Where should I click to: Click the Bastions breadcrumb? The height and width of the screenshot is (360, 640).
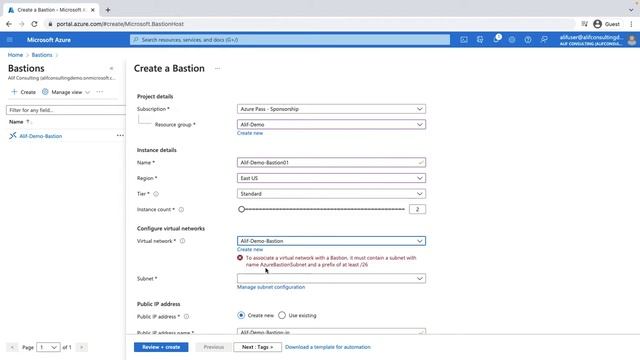[42, 55]
